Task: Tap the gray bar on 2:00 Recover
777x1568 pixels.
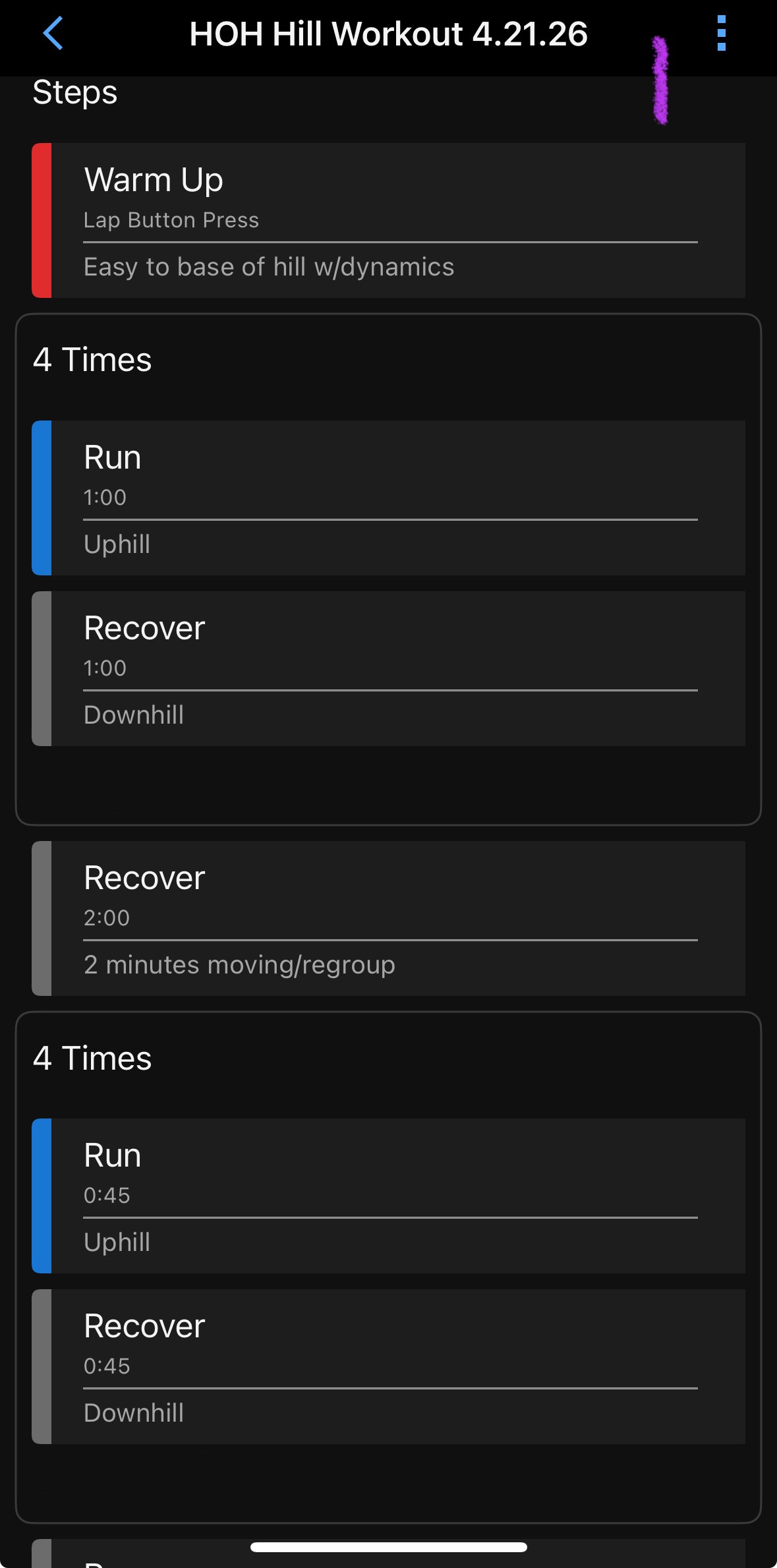Action: click(42, 917)
